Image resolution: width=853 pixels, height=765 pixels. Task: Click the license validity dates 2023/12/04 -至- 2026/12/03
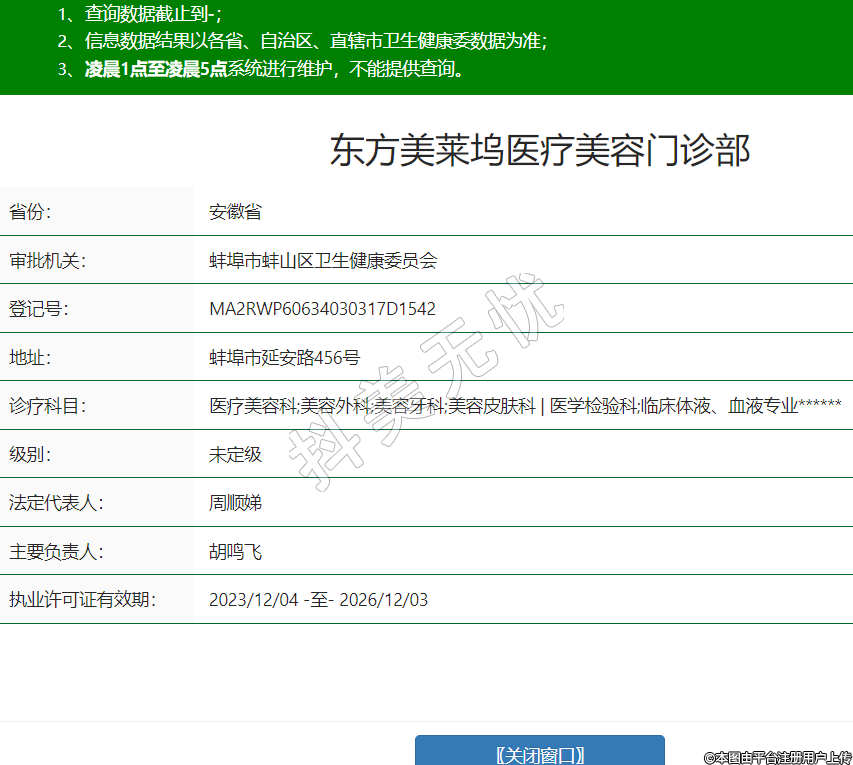point(318,600)
